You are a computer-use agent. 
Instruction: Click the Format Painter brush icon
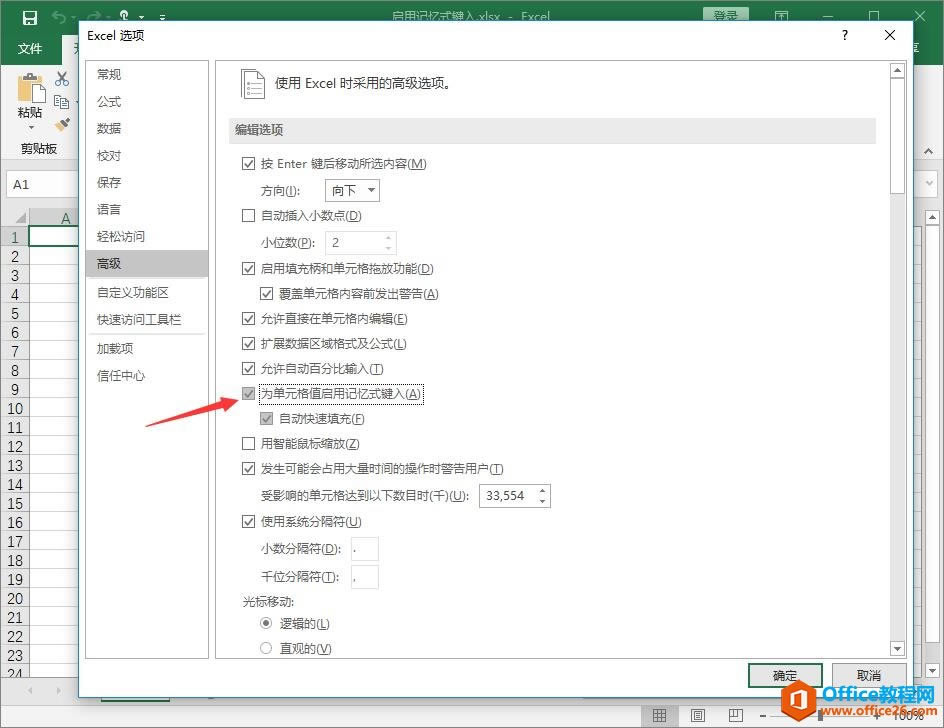(x=61, y=125)
